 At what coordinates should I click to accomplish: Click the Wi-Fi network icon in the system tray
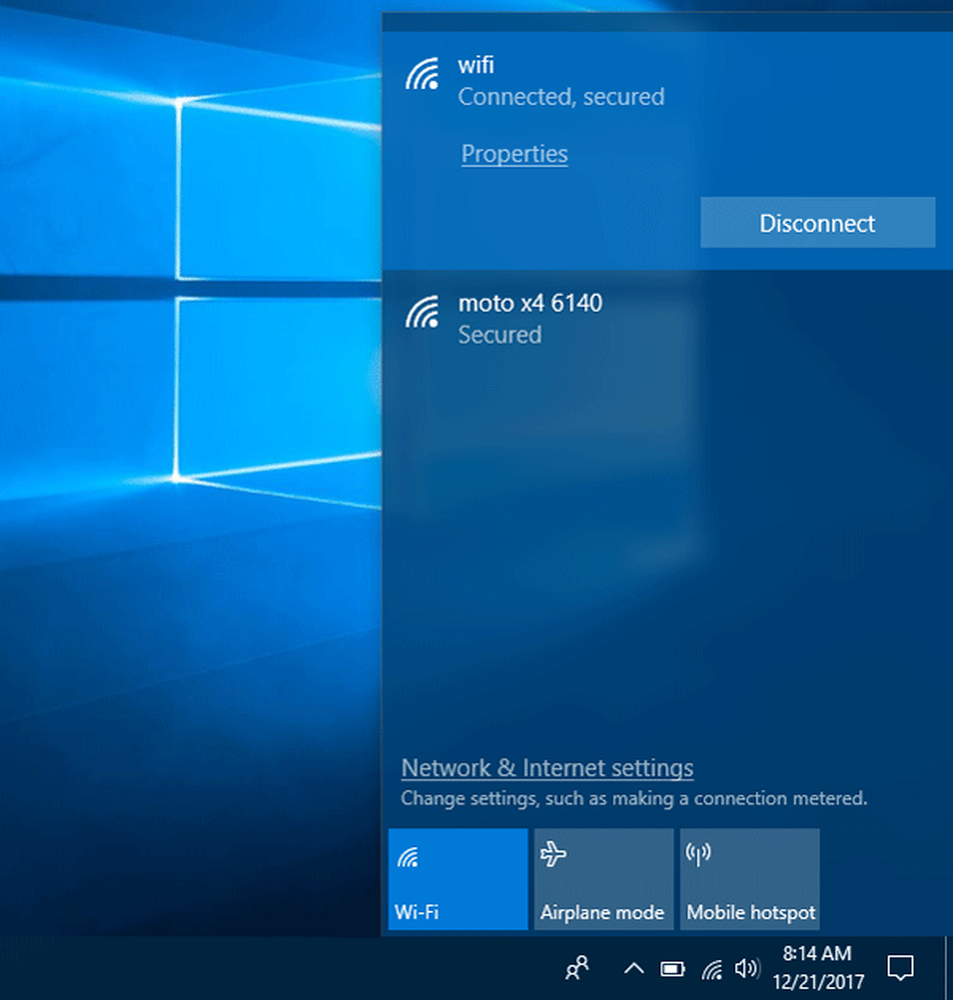[711, 968]
